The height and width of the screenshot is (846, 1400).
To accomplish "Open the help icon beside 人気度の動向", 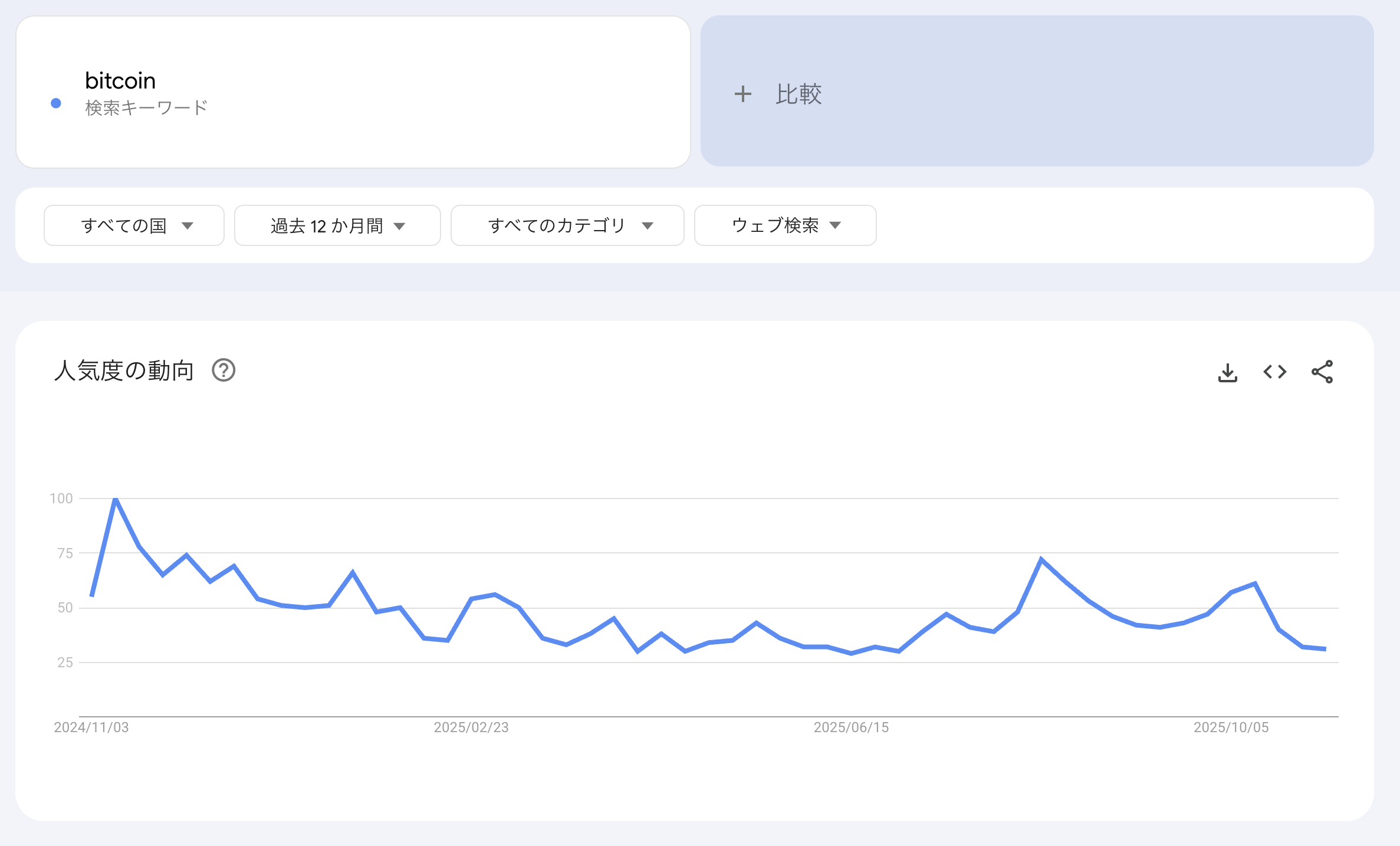I will pyautogui.click(x=224, y=370).
